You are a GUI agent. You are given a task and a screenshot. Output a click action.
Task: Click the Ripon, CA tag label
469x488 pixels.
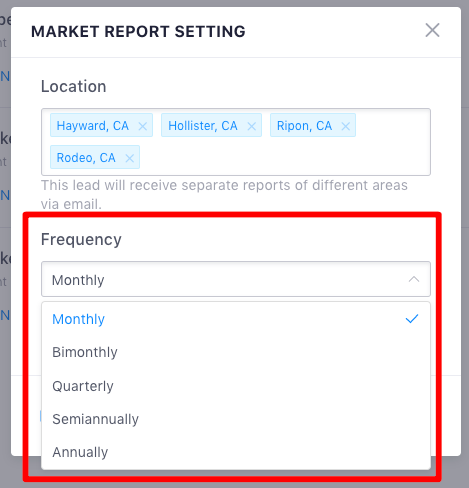coord(304,126)
